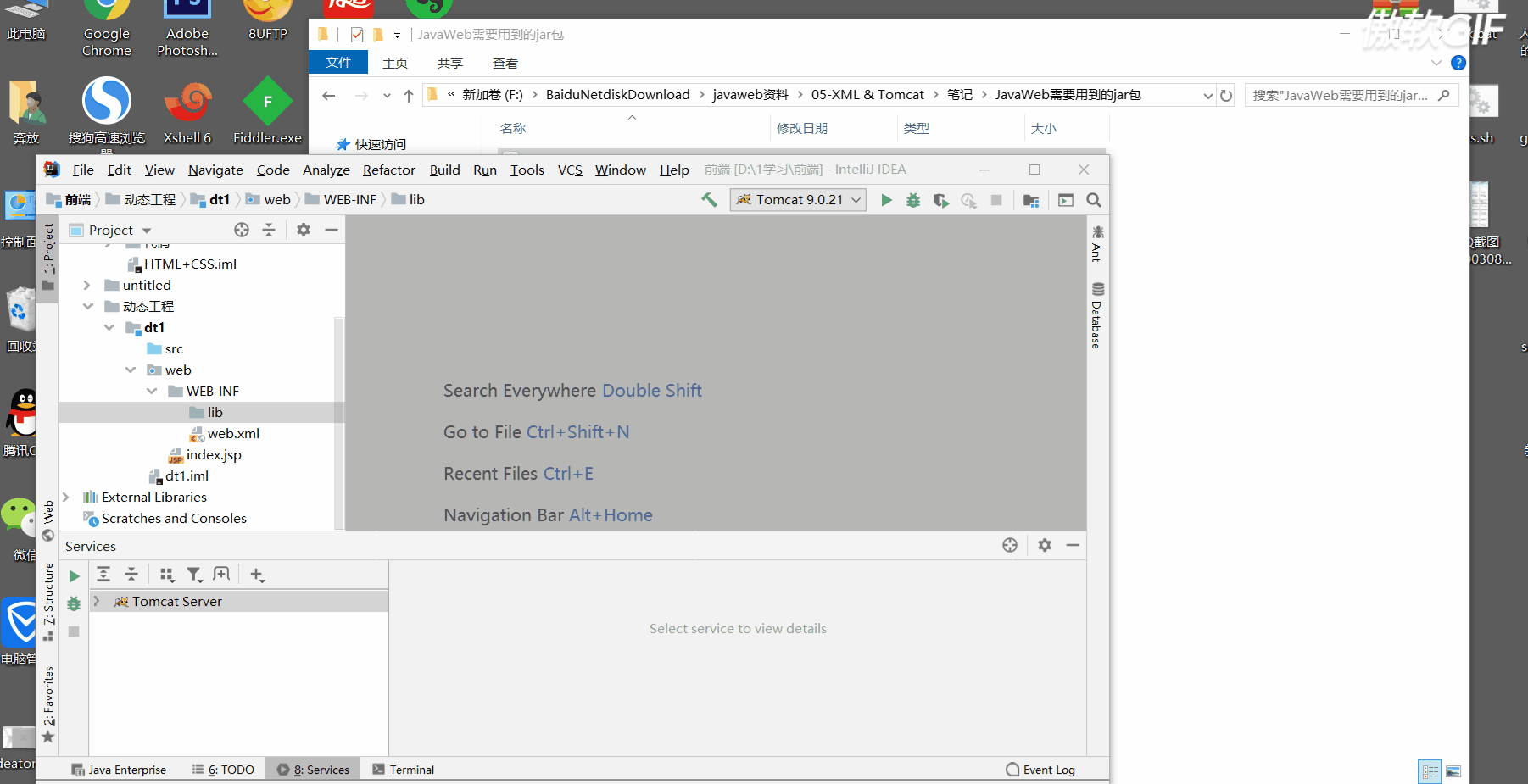
Task: Collapse the WEB-INF folder node
Action: click(x=151, y=391)
